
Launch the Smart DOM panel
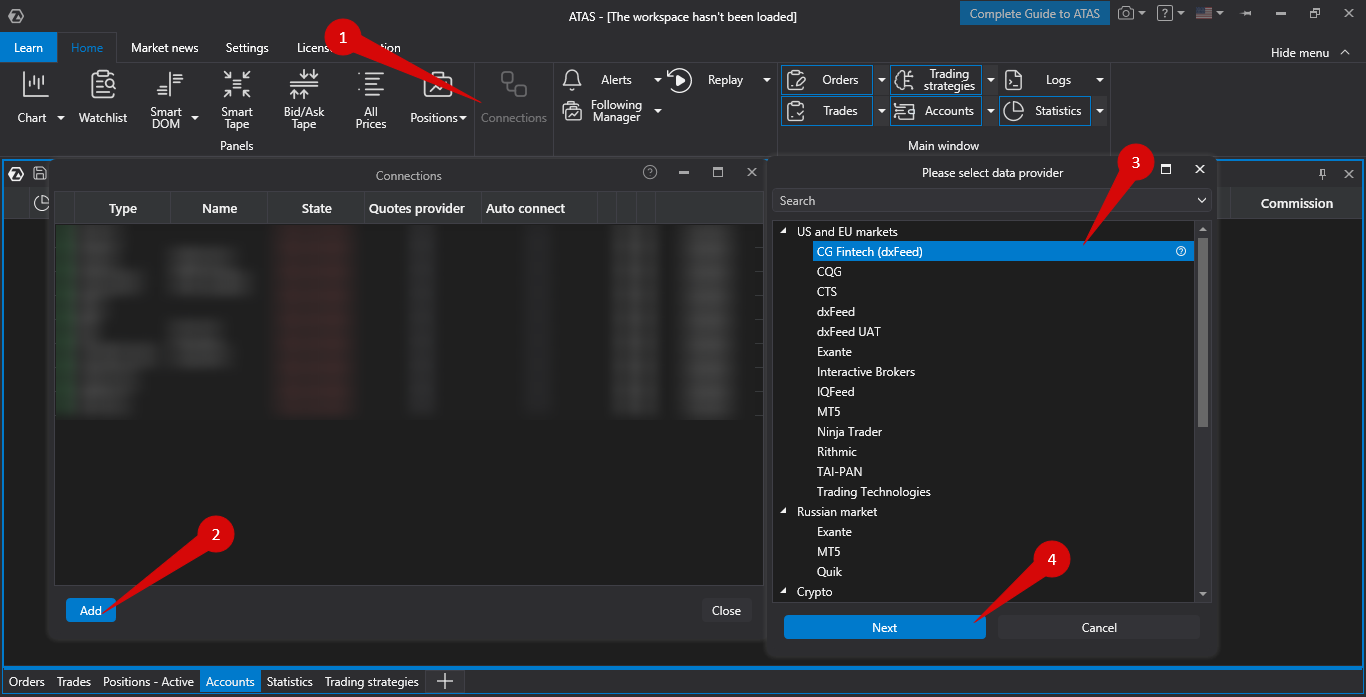point(166,99)
